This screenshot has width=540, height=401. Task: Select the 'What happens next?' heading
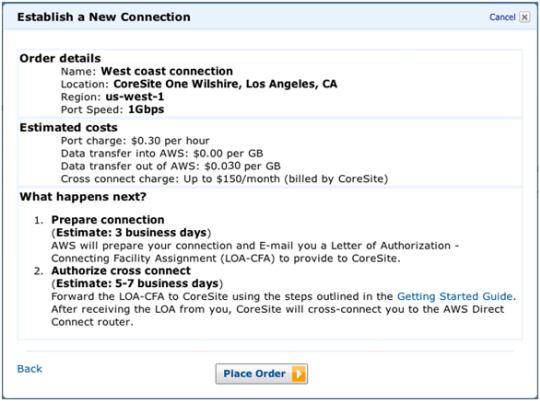point(83,197)
